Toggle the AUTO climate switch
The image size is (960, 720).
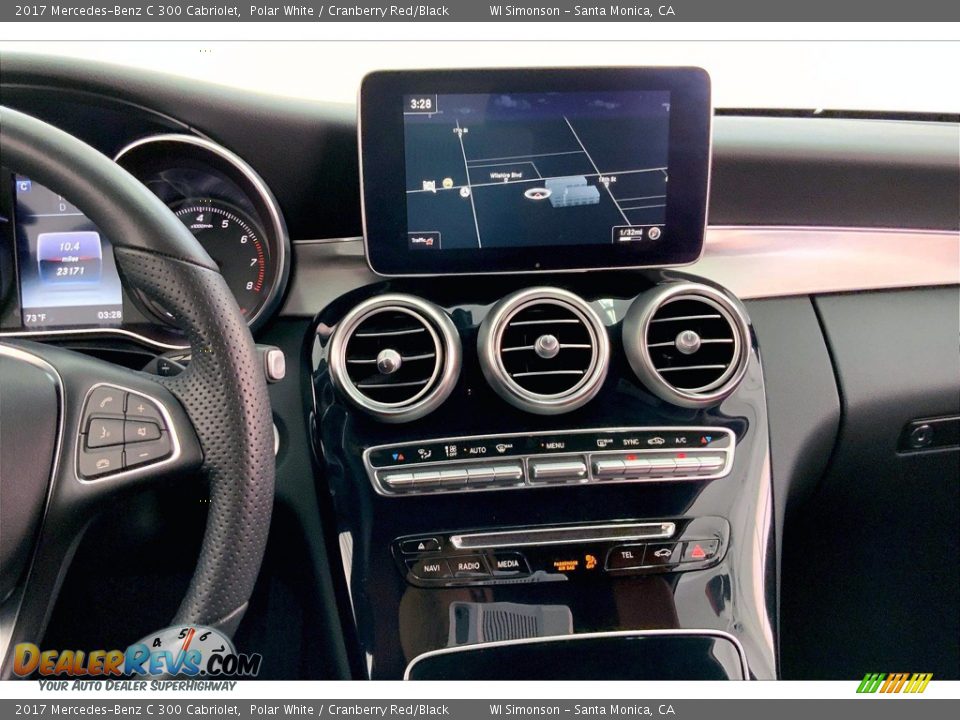[x=480, y=475]
